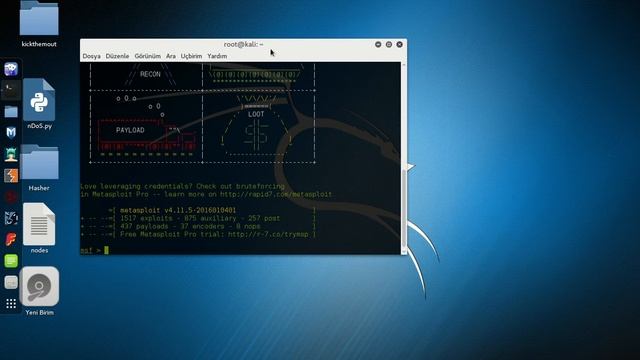Viewport: 640px width, 360px height.
Task: Select the nDoS.py Python file
Action: [x=39, y=104]
